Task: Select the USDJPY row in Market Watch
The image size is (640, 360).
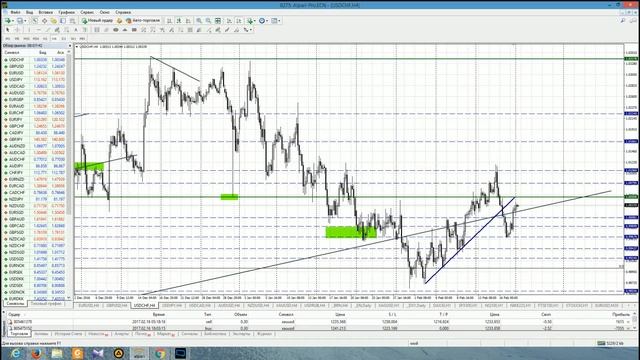Action: point(35,80)
